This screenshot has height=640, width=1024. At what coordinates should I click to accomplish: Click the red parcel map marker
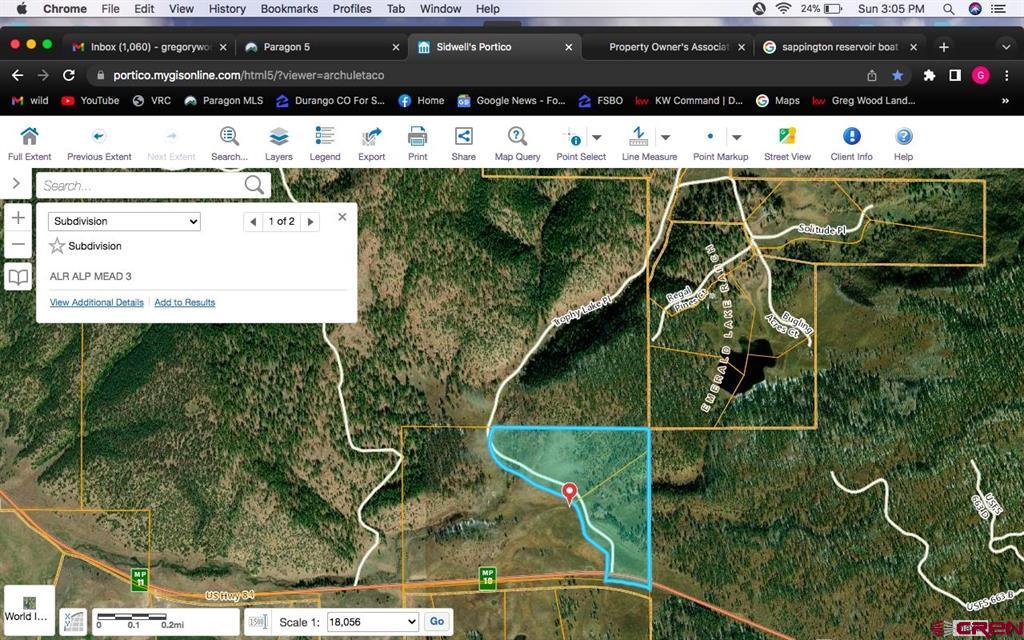click(570, 492)
